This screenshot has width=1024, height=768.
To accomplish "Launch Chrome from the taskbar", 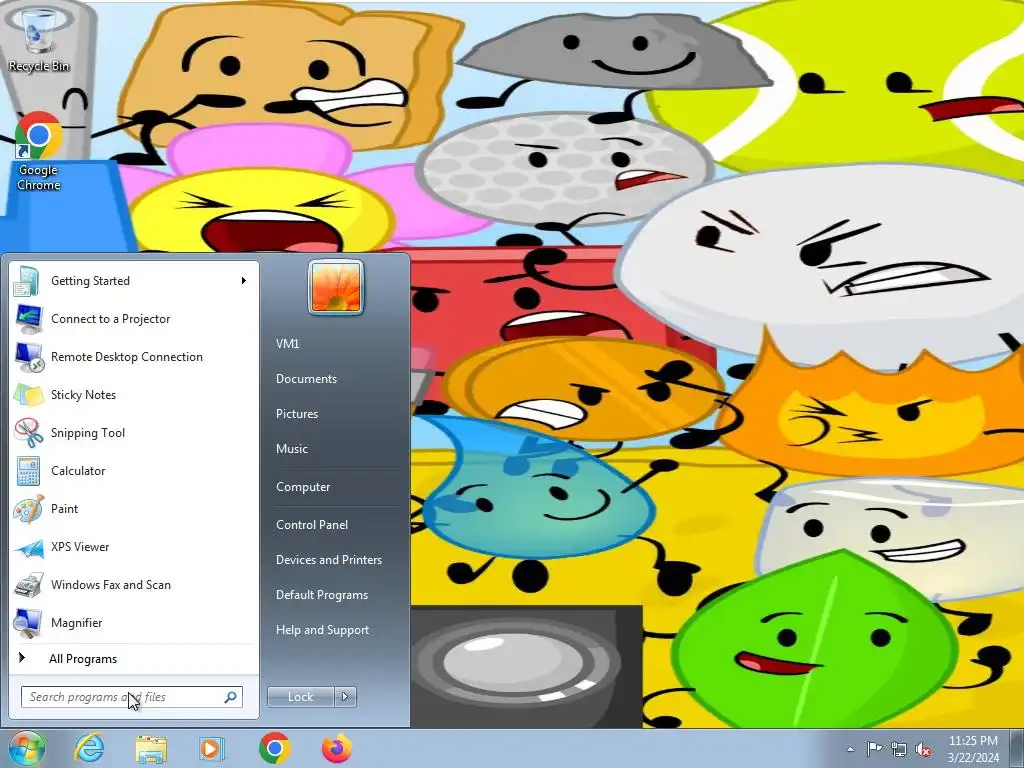I will [x=274, y=748].
